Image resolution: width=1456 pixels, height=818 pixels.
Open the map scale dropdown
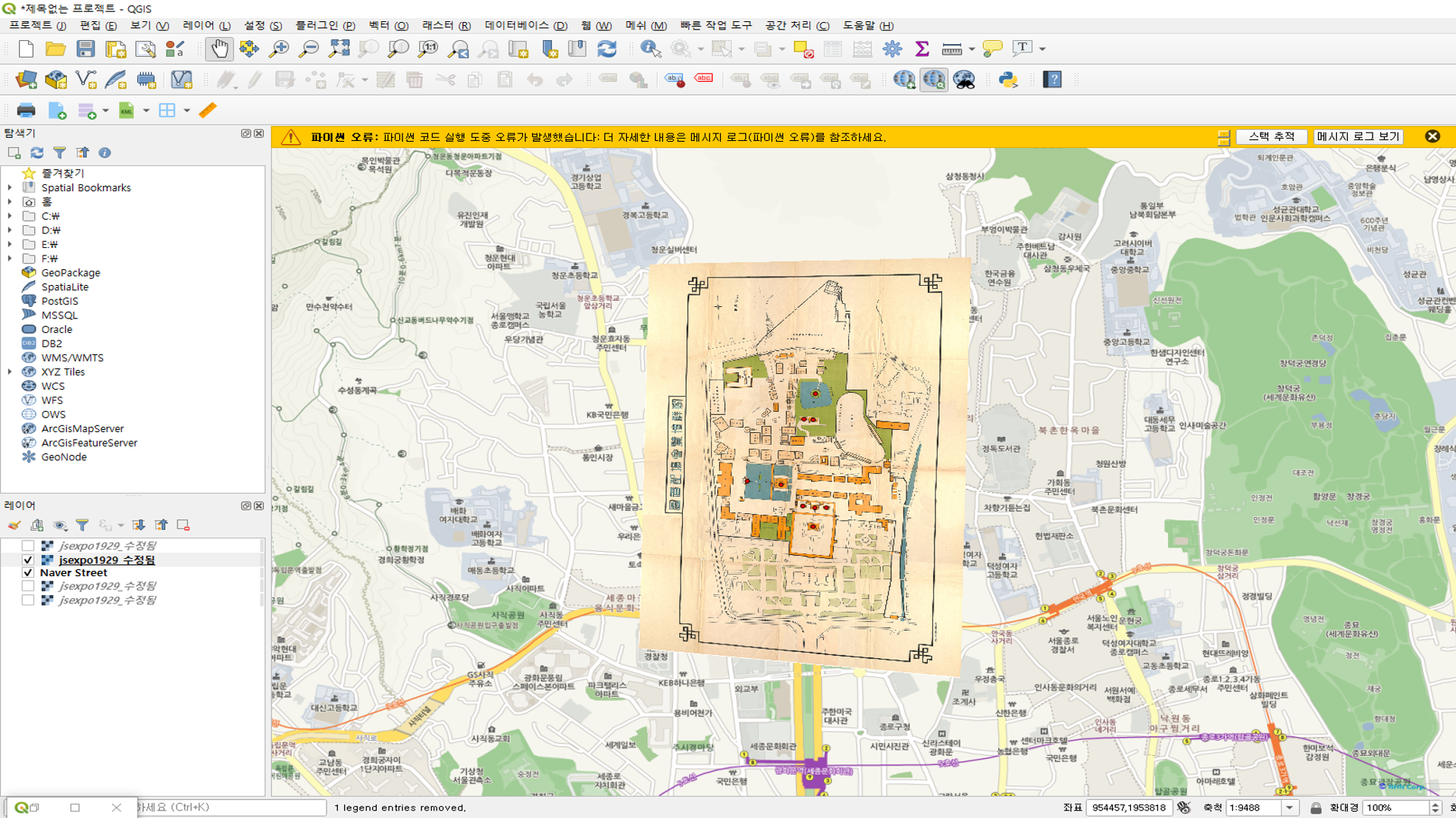click(x=1289, y=808)
